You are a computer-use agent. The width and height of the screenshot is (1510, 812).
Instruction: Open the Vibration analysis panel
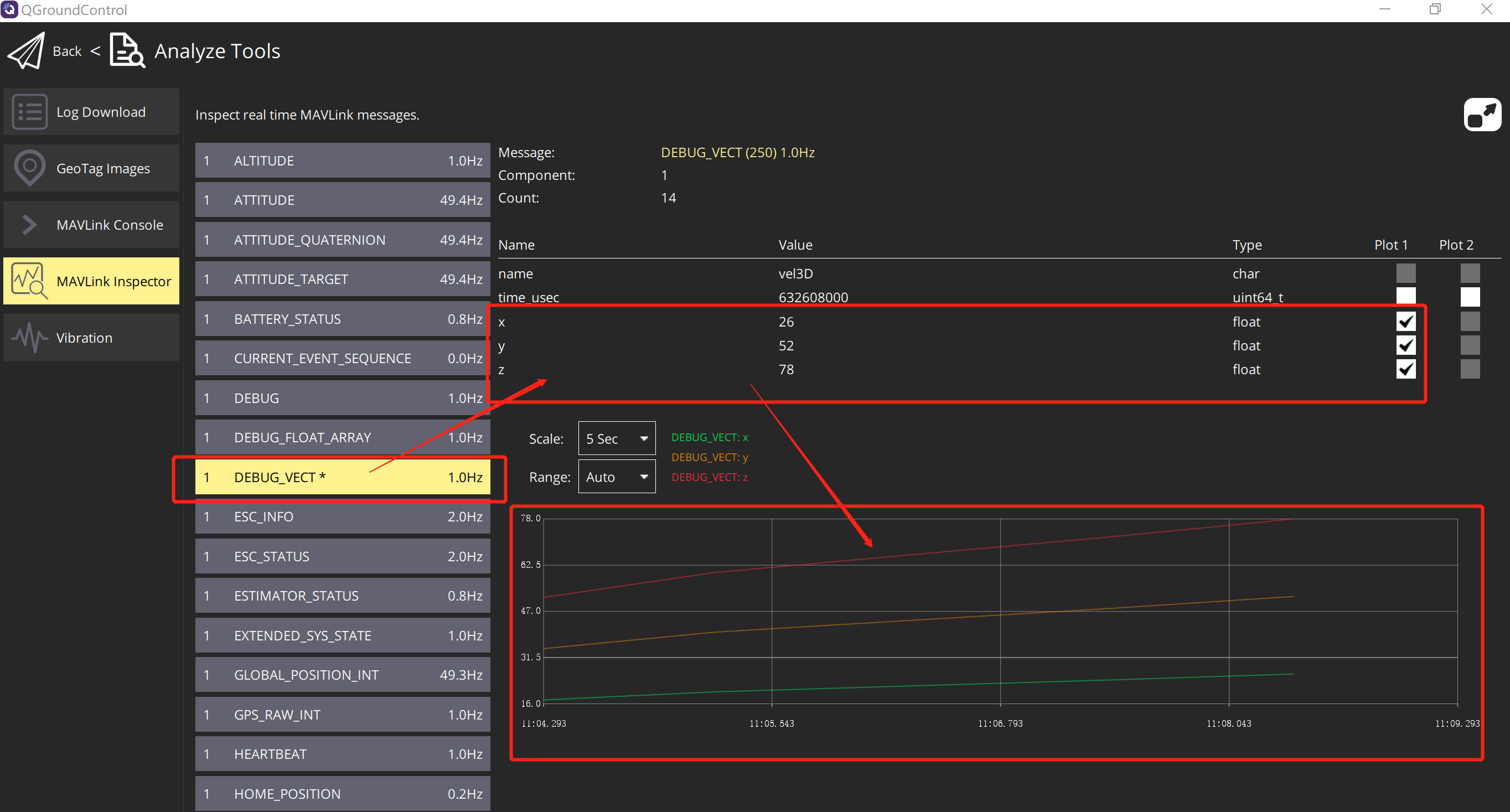(91, 338)
